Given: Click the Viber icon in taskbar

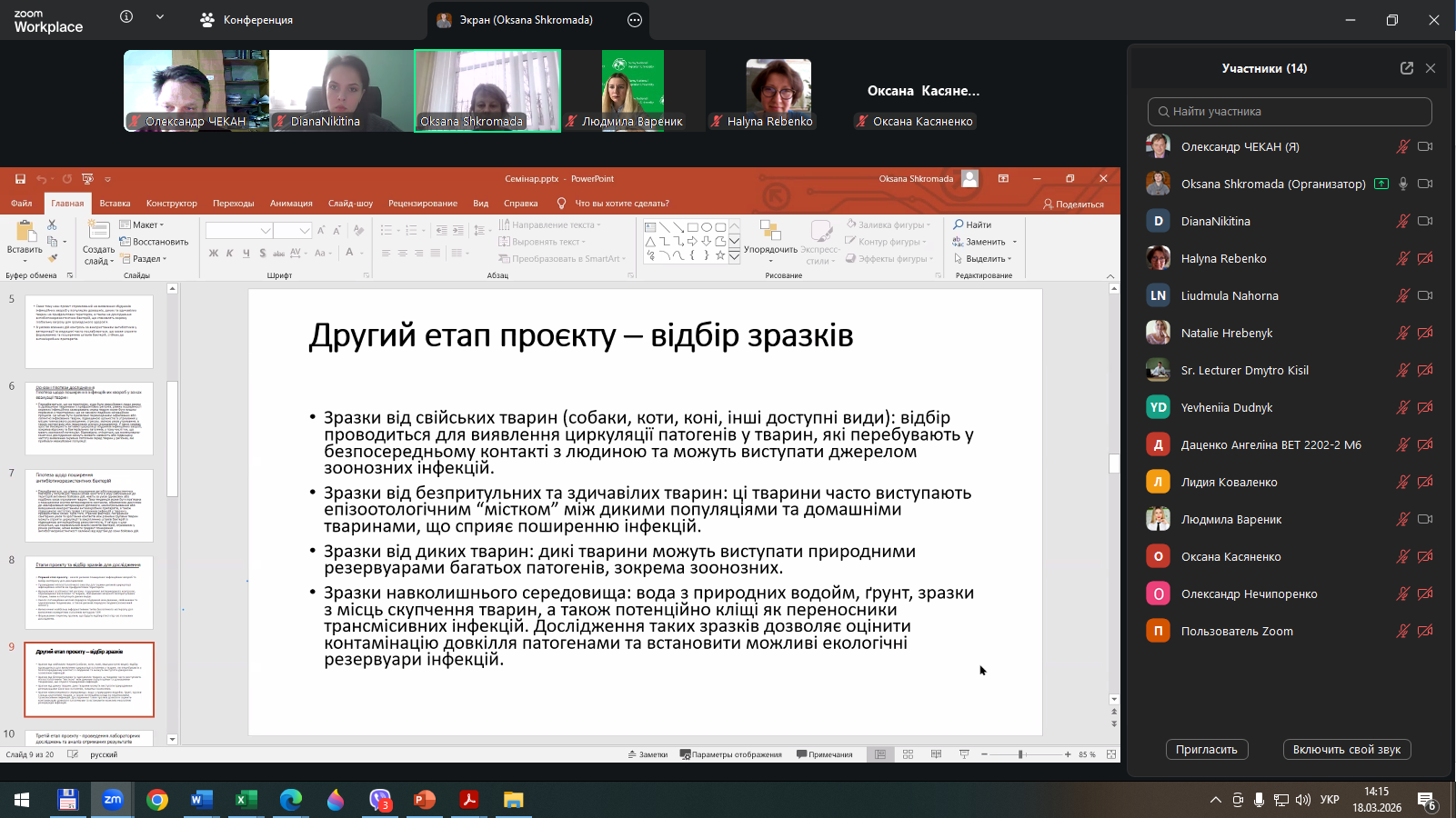Looking at the screenshot, I should (380, 800).
